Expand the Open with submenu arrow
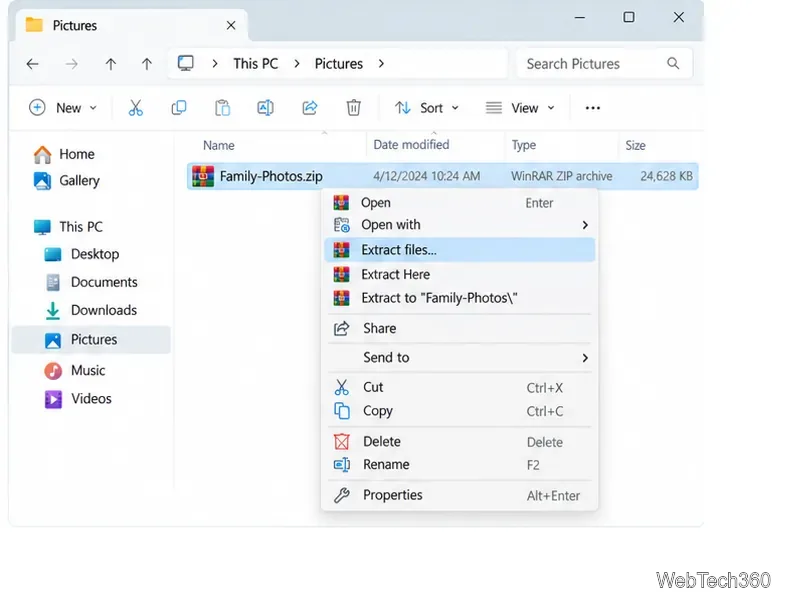Viewport: 788px width, 608px height. [x=585, y=225]
